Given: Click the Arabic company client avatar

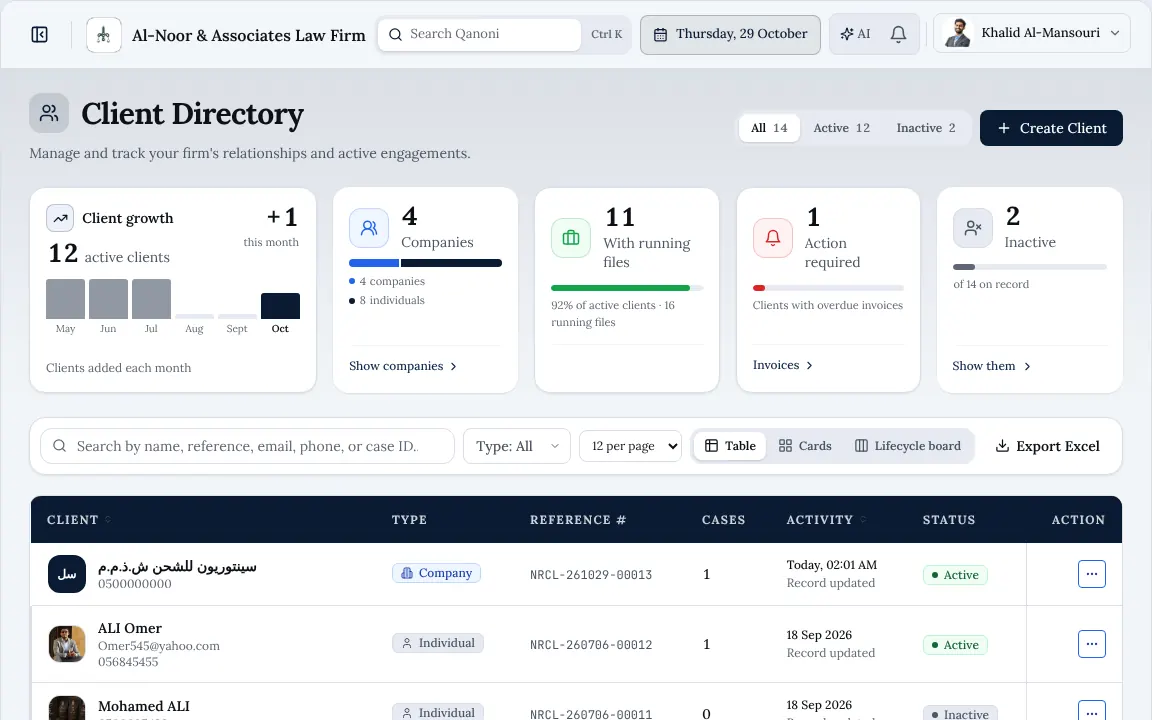Looking at the screenshot, I should point(67,574).
